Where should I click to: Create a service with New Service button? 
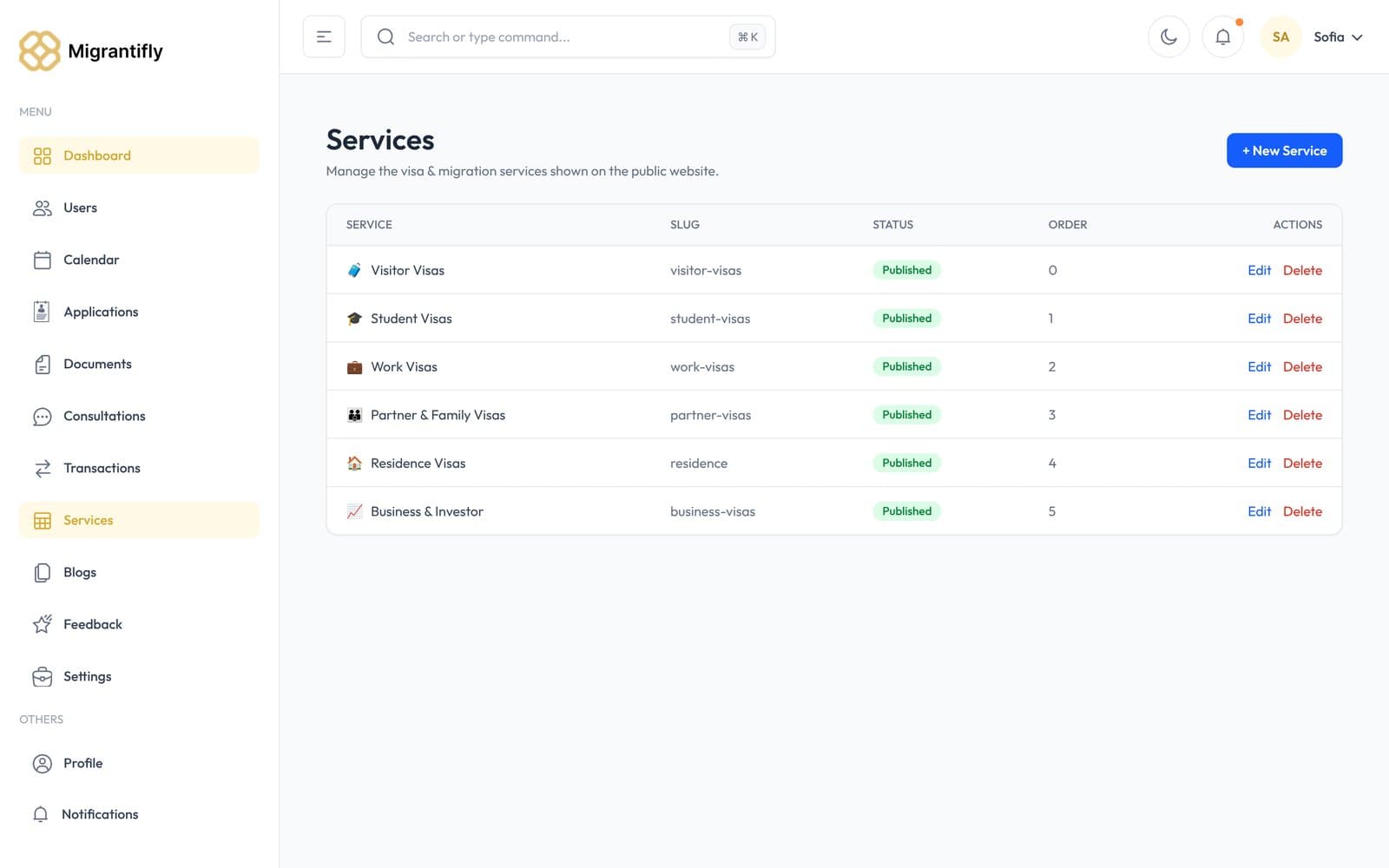(x=1284, y=150)
